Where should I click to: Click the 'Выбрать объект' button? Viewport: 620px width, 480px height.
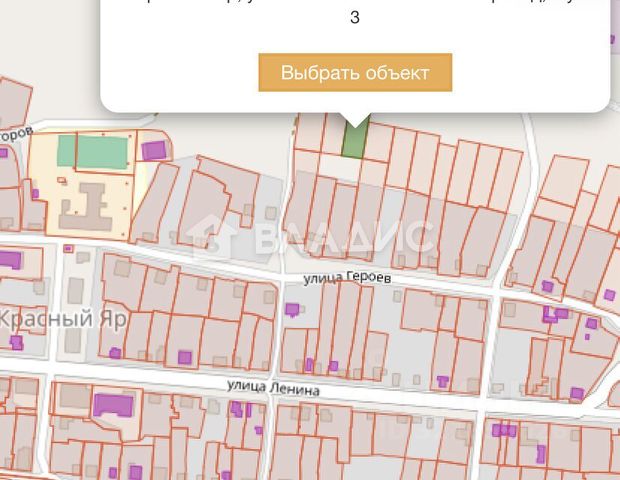click(355, 72)
